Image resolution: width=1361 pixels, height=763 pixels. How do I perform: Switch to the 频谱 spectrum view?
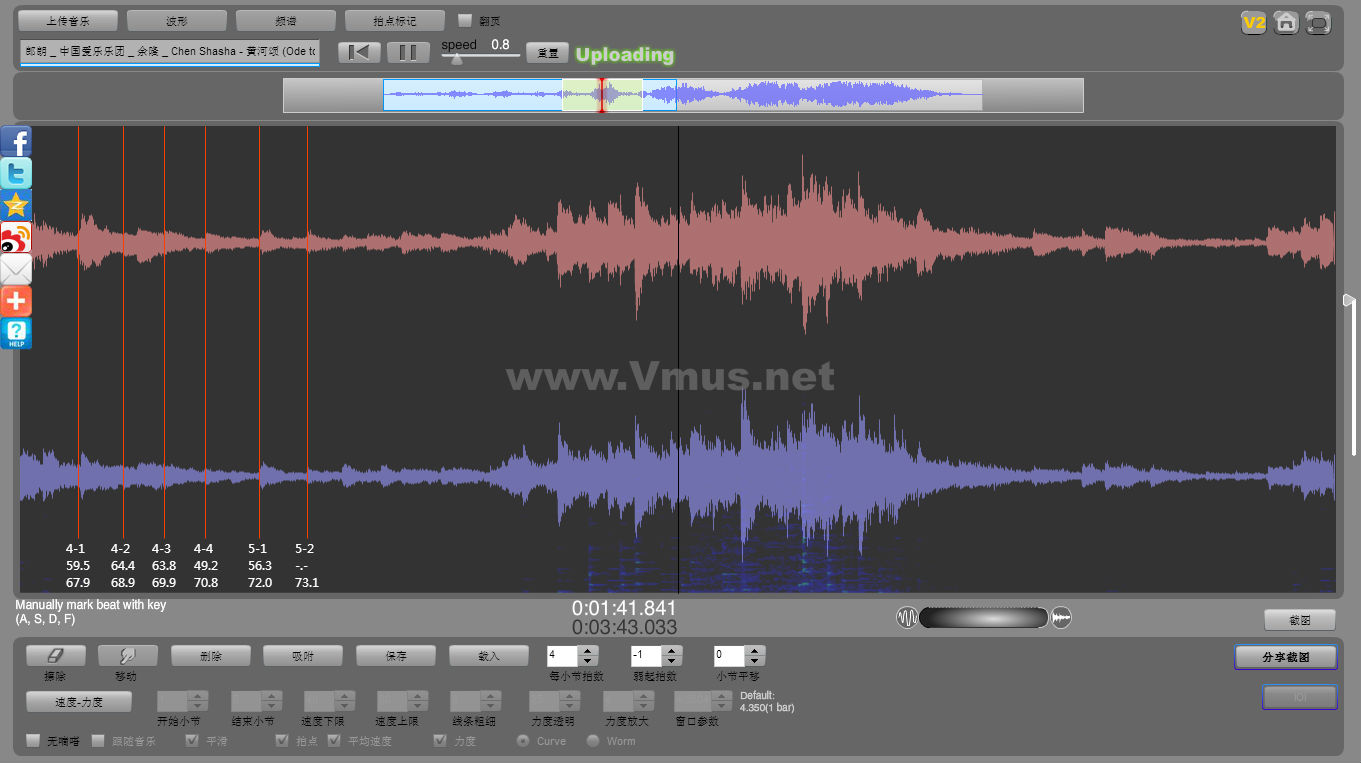(285, 21)
